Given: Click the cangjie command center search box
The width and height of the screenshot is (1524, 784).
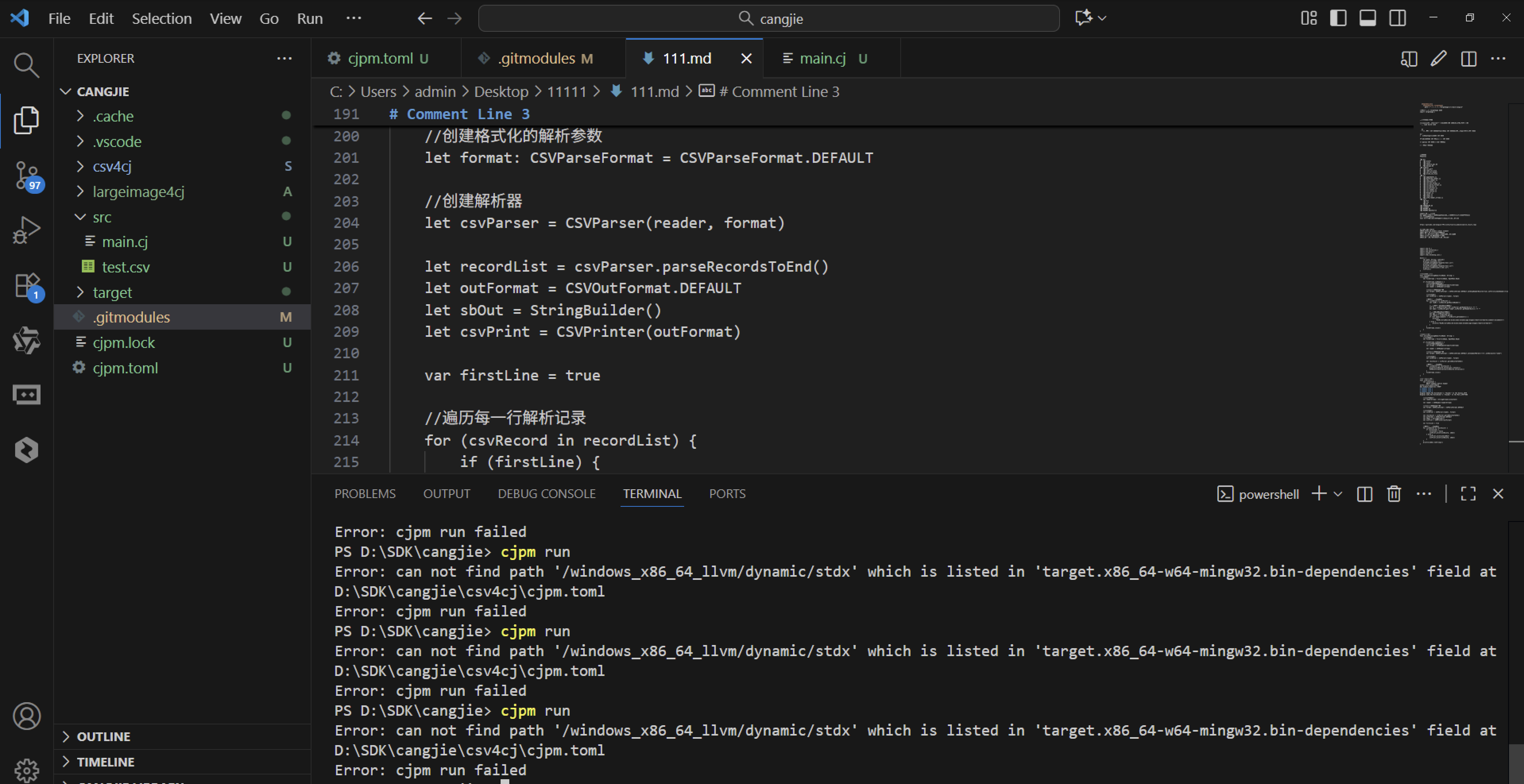Looking at the screenshot, I should (x=768, y=18).
